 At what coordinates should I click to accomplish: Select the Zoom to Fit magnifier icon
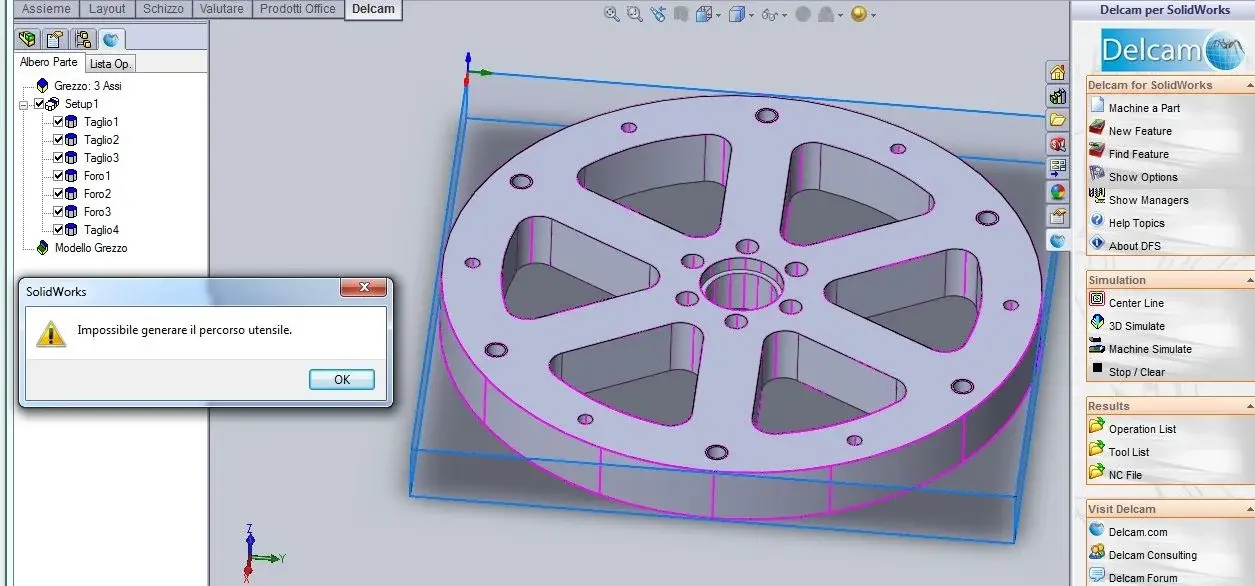click(612, 14)
